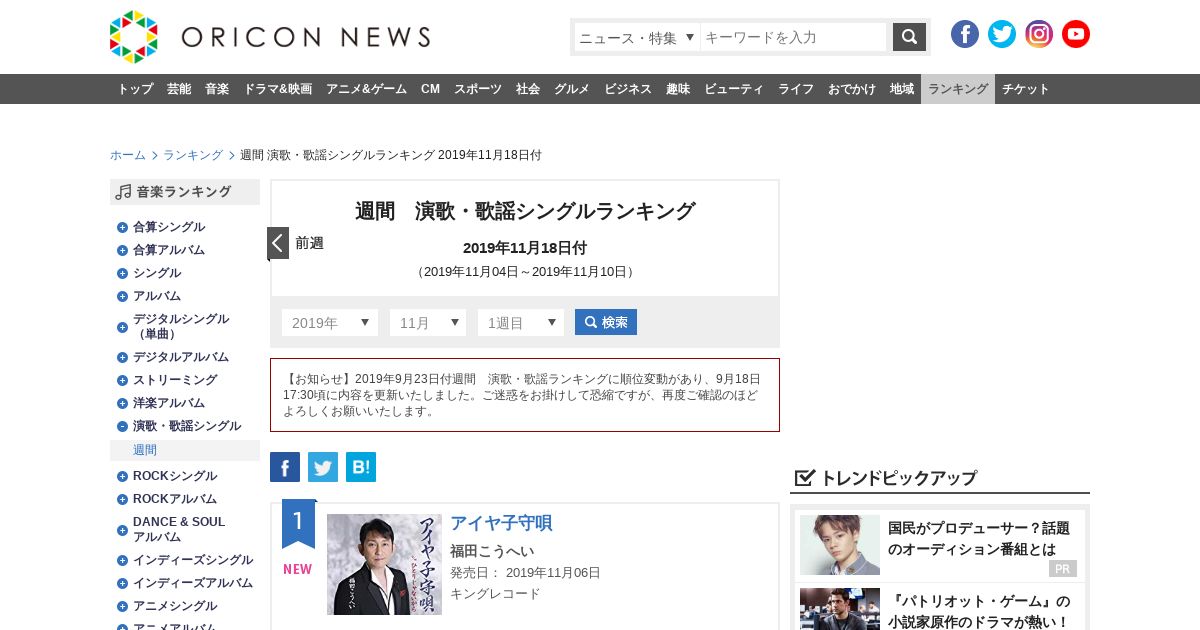Image resolution: width=1200 pixels, height=630 pixels.
Task: Expand the 合算アルバム plus icon
Action: pyautogui.click(x=122, y=250)
